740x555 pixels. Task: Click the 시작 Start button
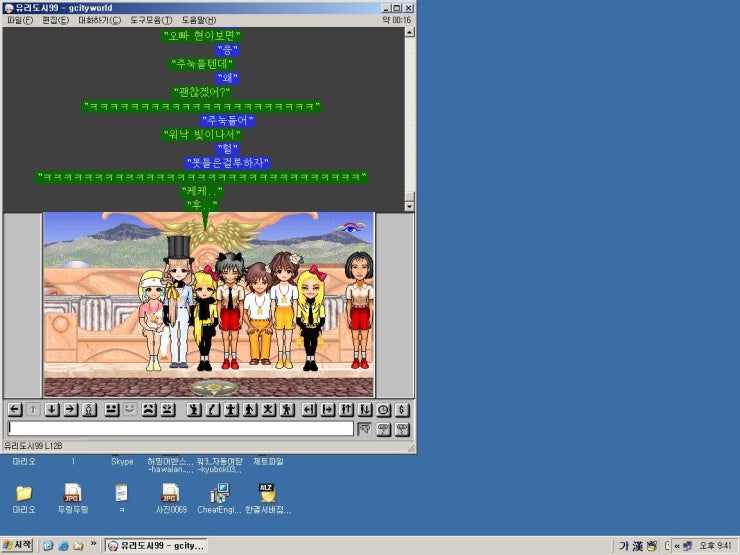(x=19, y=545)
